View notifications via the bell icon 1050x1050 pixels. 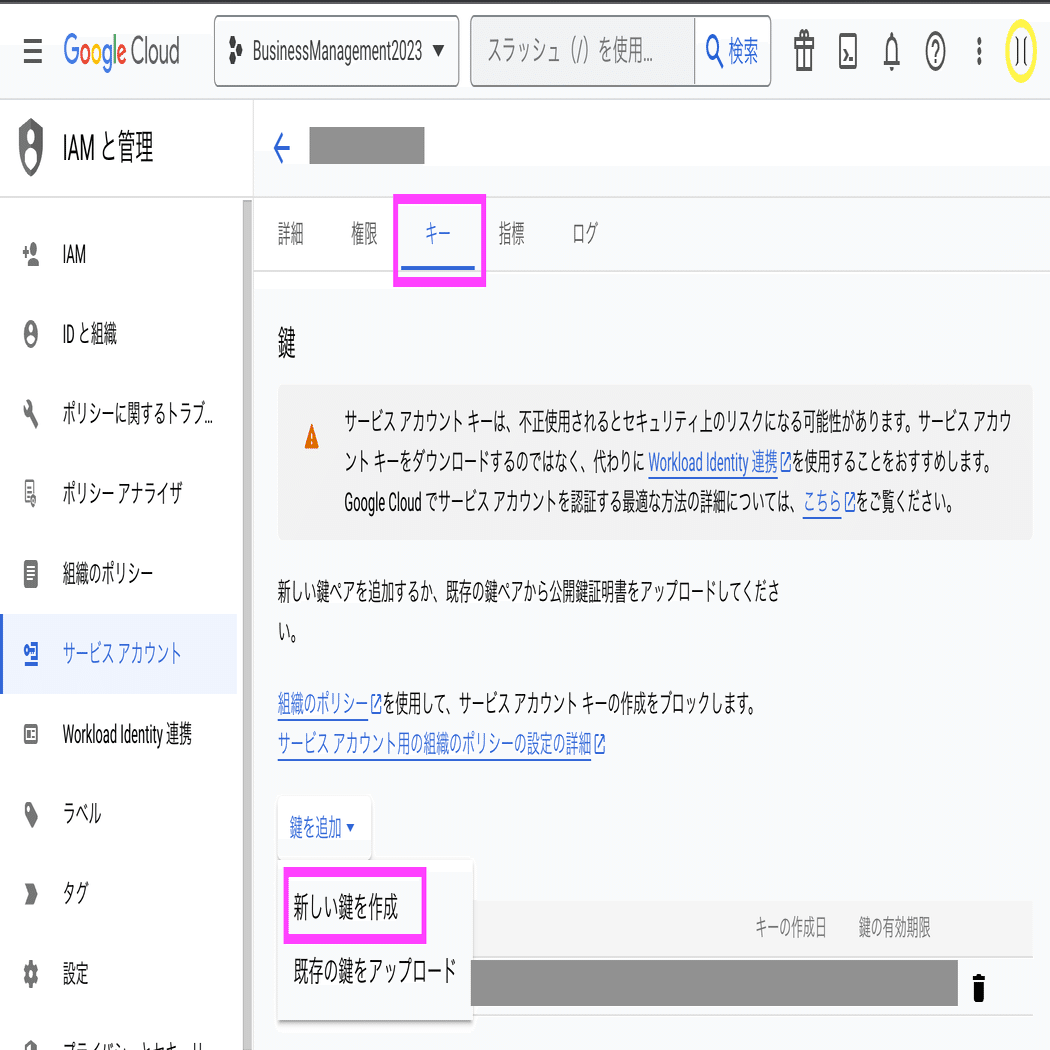click(891, 52)
